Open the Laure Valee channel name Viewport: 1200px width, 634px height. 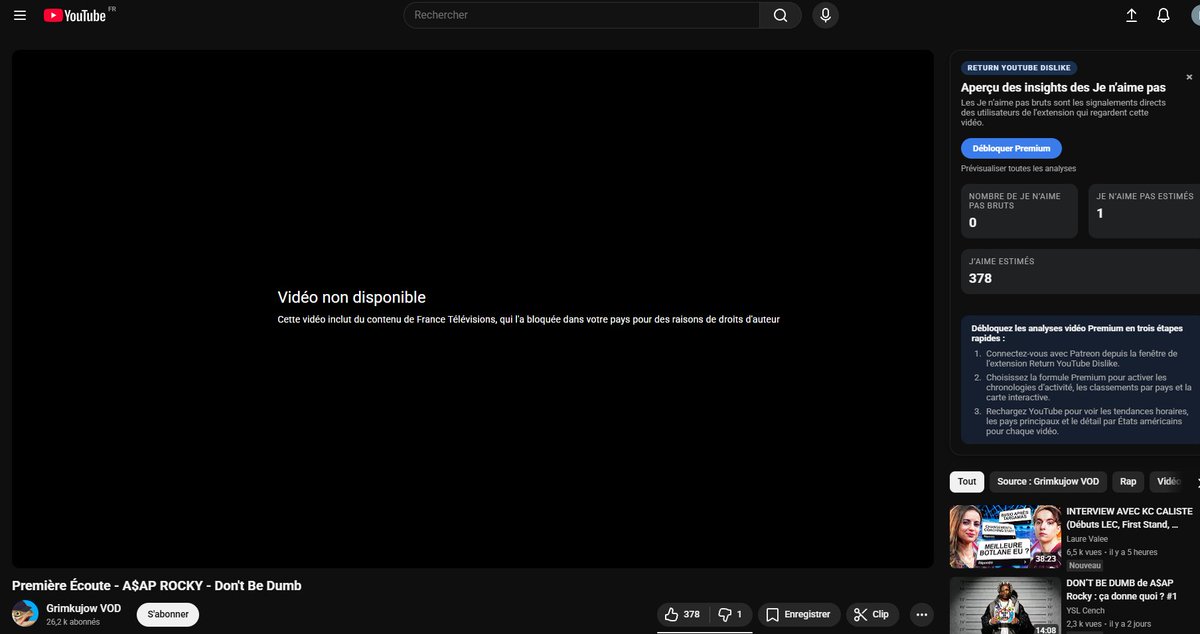pos(1089,539)
